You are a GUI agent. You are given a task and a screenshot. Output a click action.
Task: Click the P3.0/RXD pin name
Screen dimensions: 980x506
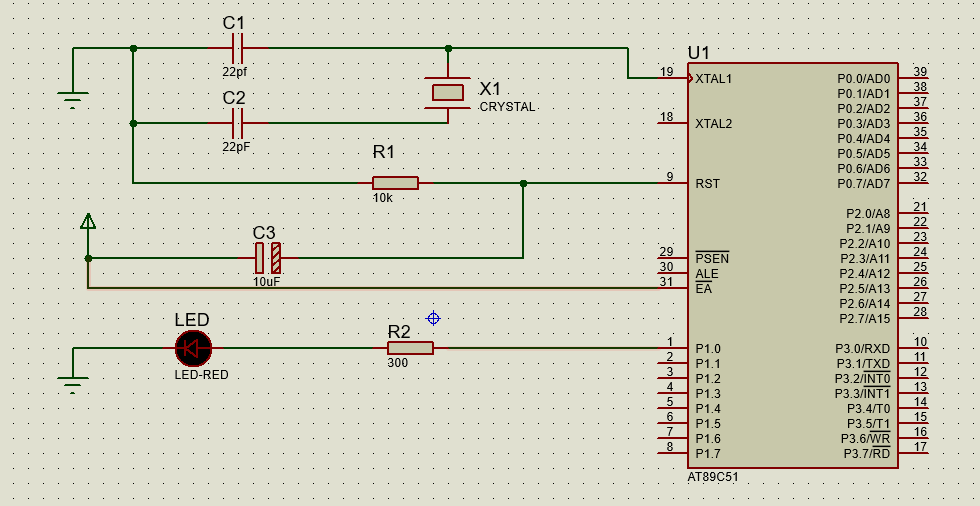click(x=863, y=349)
